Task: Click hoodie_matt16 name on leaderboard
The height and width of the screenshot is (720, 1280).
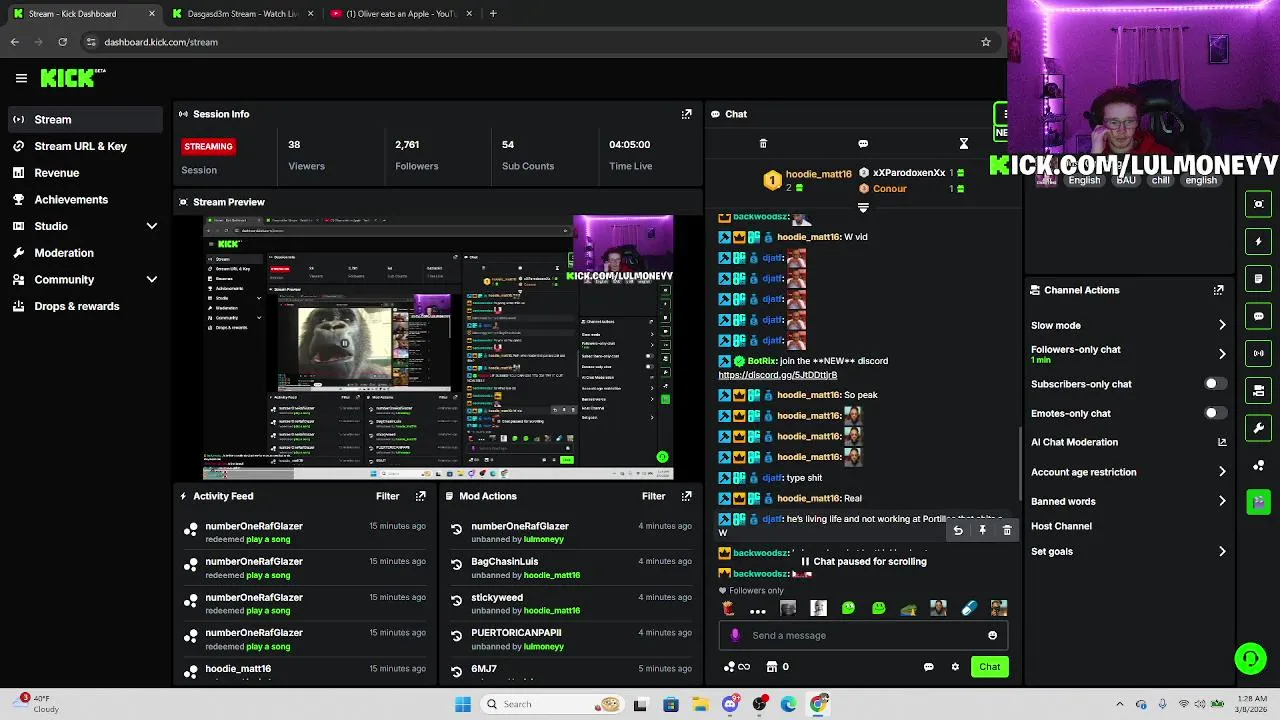Action: (818, 174)
